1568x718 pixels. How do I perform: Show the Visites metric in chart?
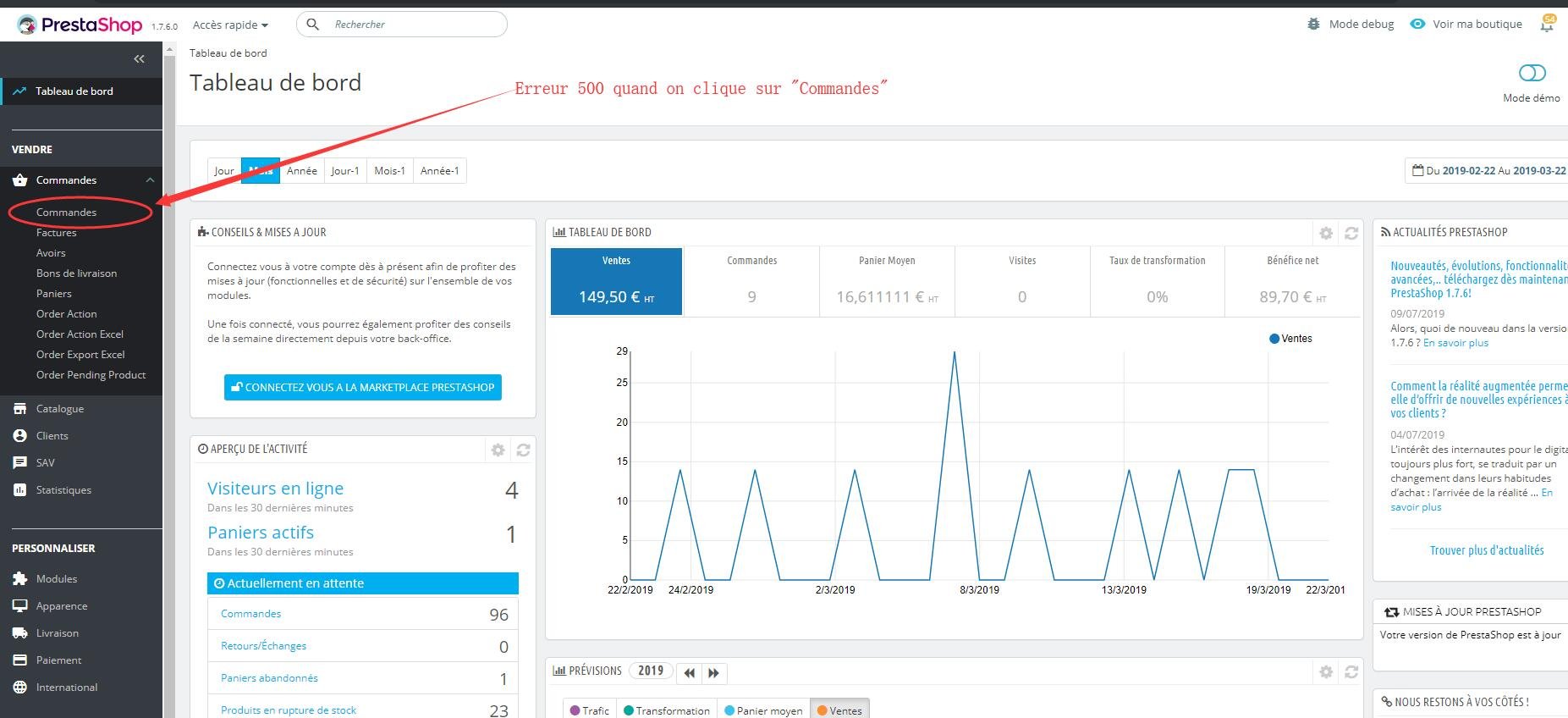[x=1022, y=281]
